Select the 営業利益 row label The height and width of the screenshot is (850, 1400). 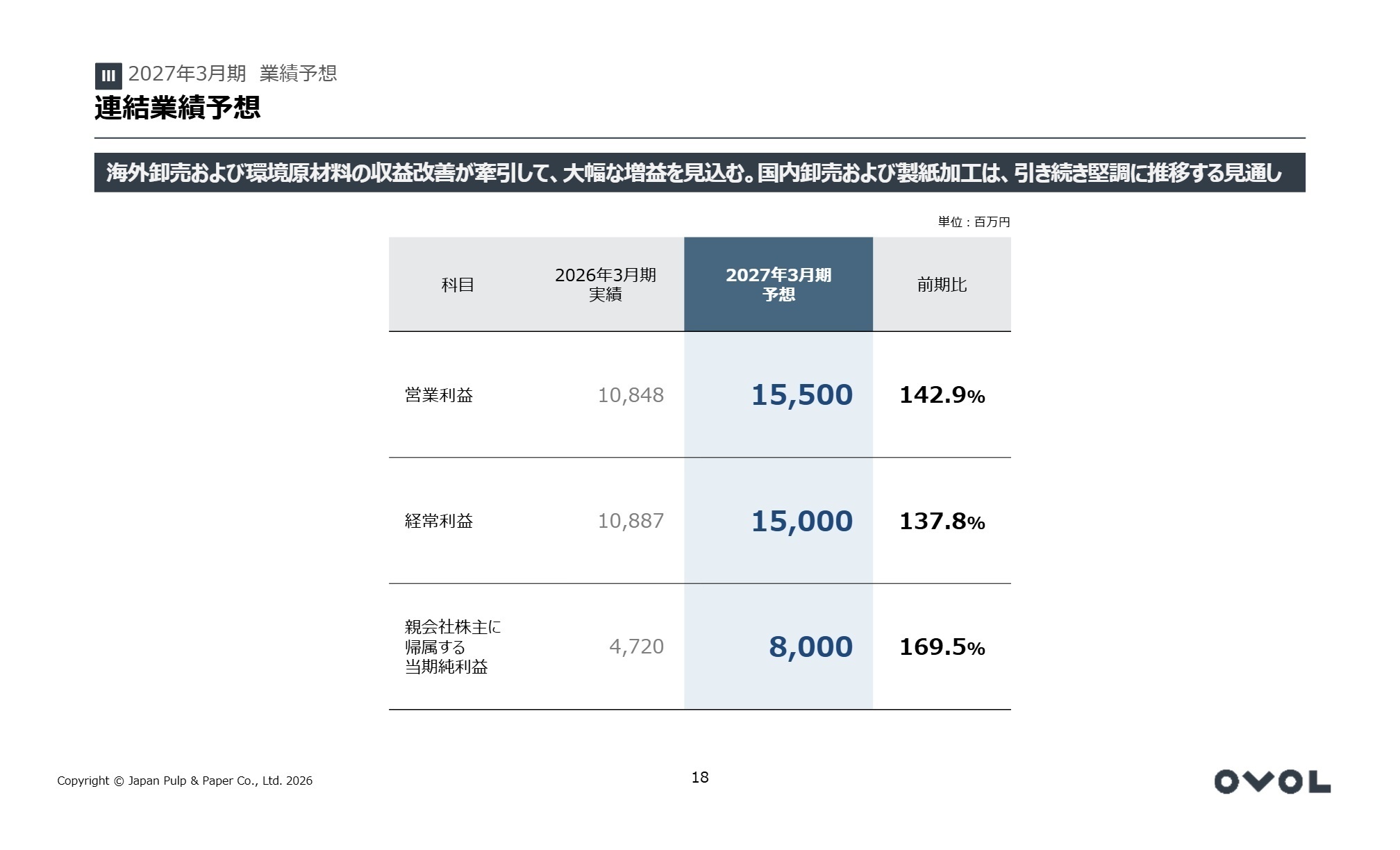439,395
